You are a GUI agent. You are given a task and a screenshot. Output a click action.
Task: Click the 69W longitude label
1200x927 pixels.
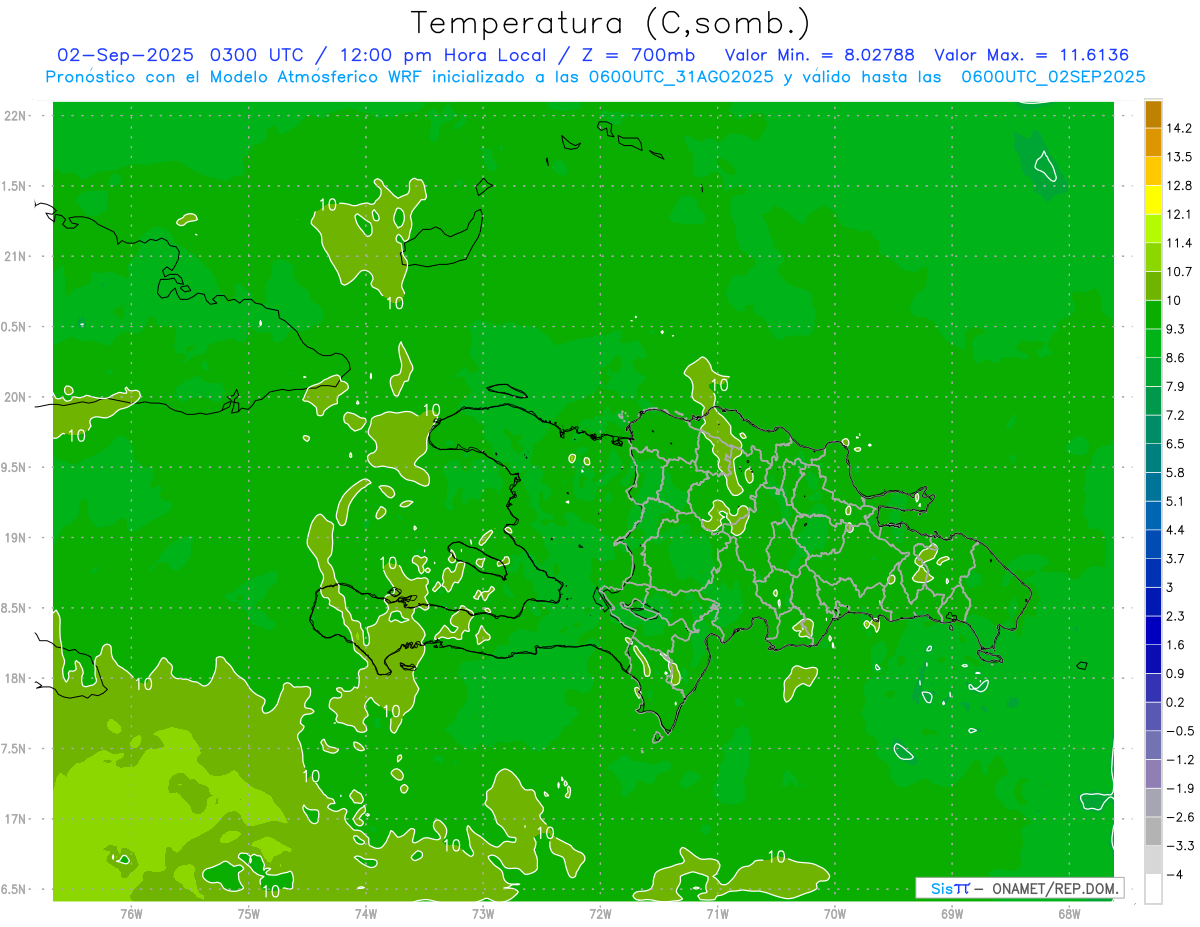tap(951, 913)
